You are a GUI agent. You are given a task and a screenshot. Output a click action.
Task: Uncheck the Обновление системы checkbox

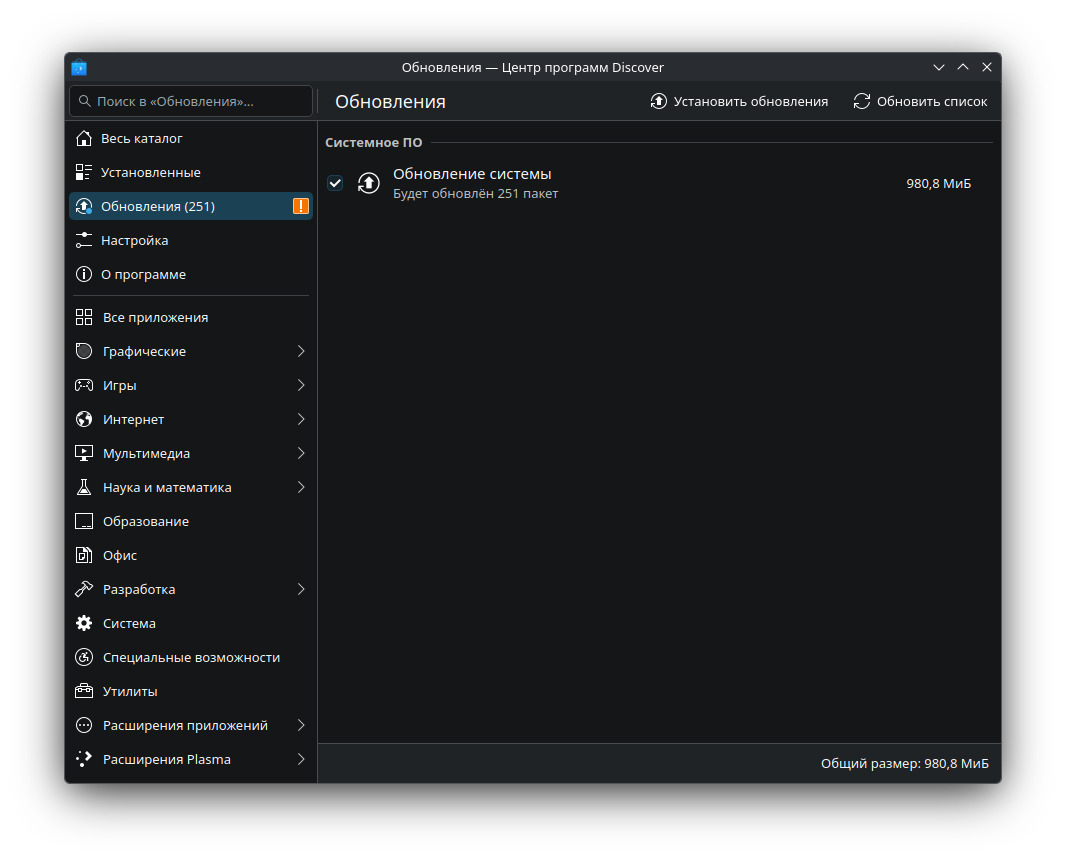pyautogui.click(x=335, y=183)
